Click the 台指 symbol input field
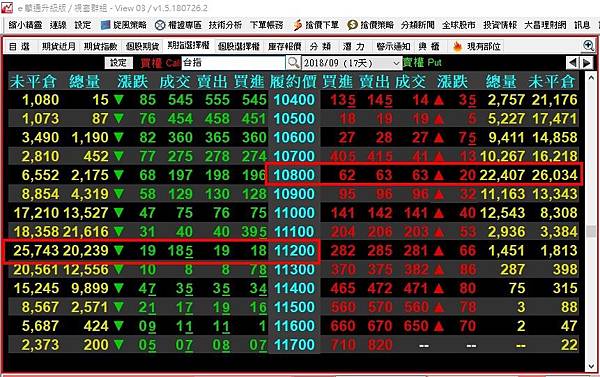 pos(233,62)
